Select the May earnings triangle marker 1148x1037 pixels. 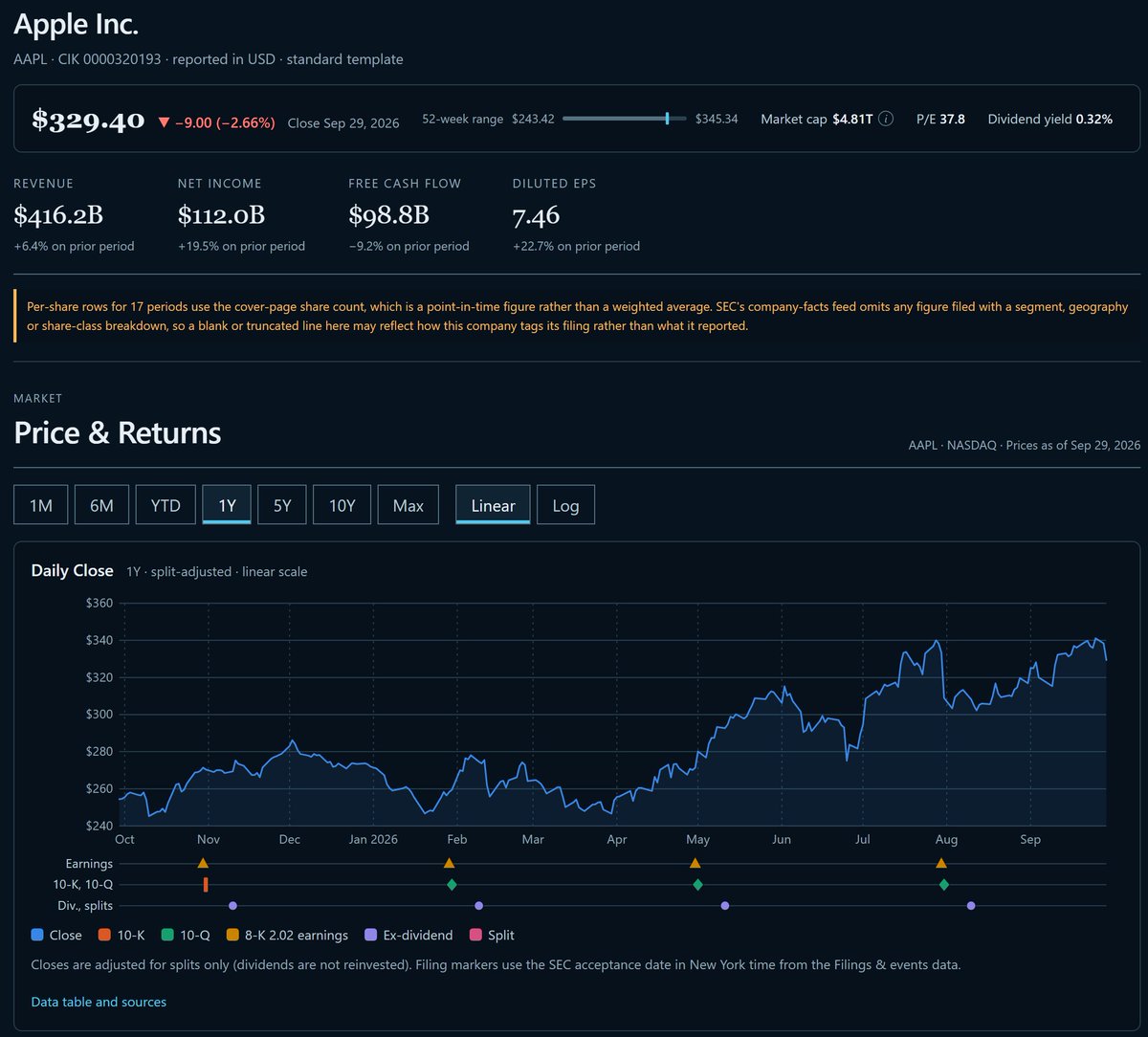[x=695, y=863]
